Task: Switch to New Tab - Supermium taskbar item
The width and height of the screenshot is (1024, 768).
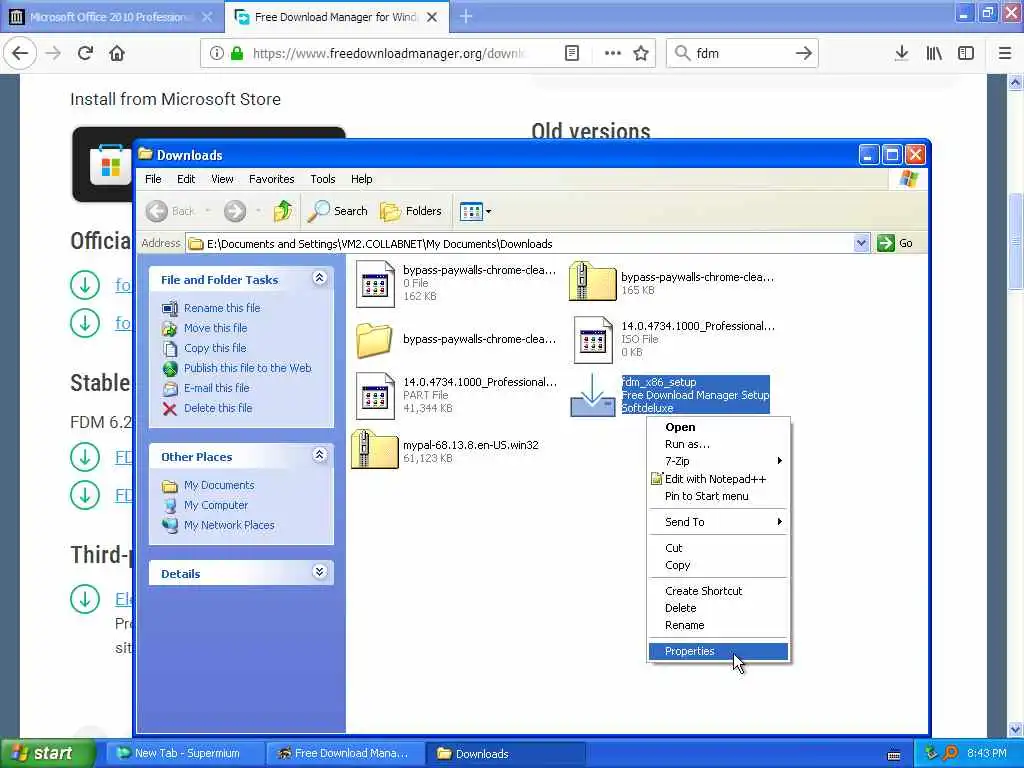Action: pyautogui.click(x=185, y=753)
